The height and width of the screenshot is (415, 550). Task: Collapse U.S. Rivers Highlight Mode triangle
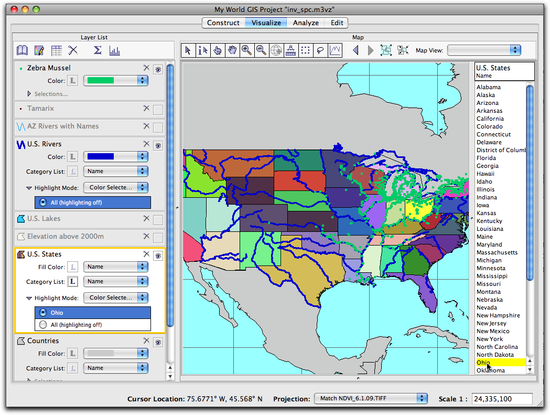[x=29, y=188]
